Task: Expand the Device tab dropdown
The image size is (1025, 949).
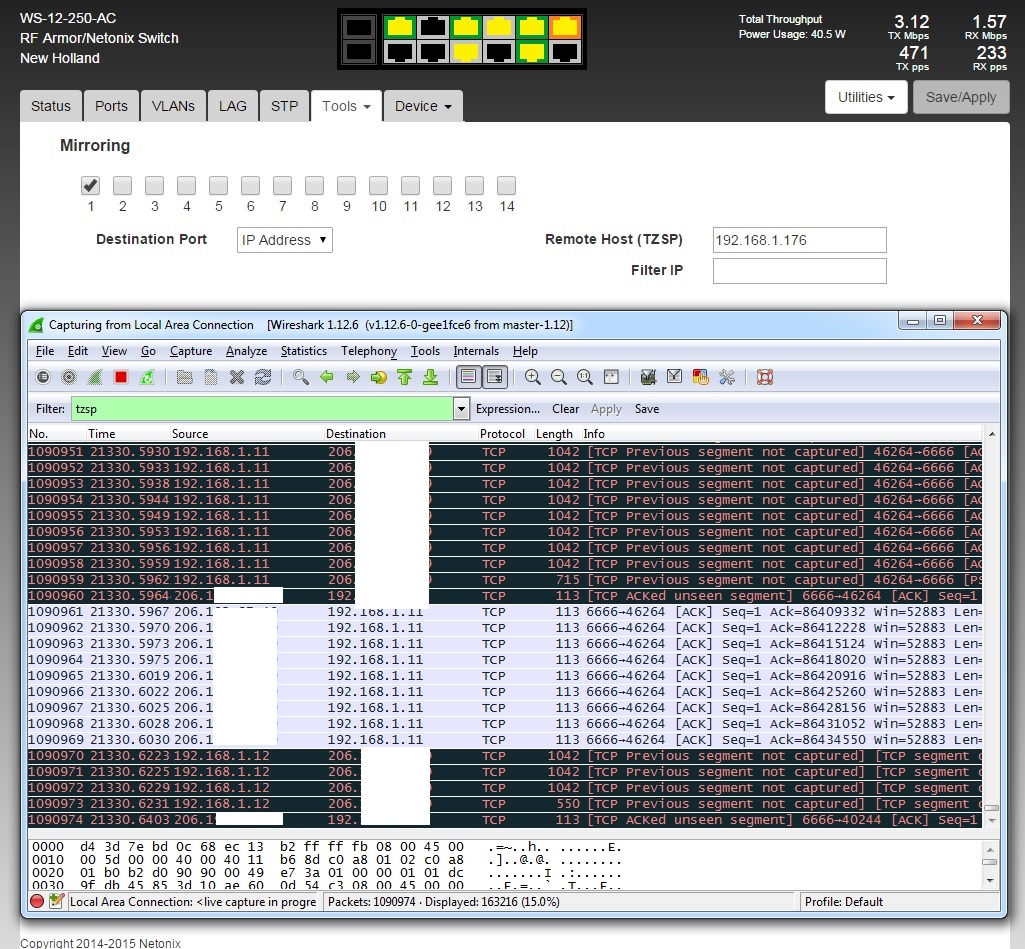Action: [423, 106]
